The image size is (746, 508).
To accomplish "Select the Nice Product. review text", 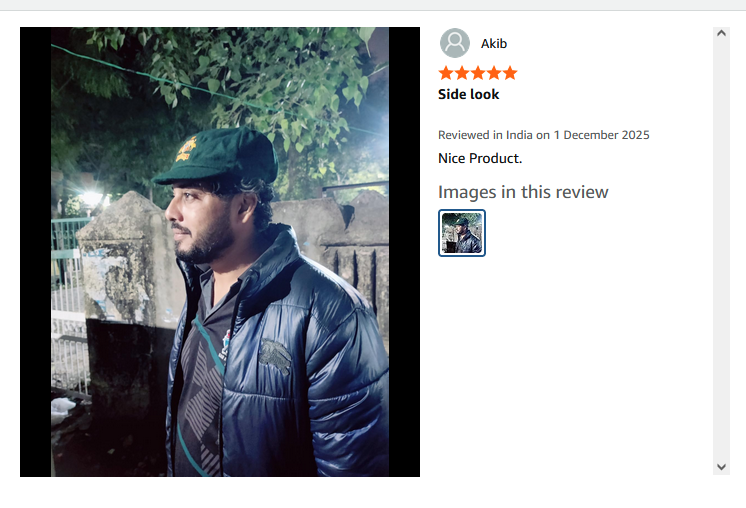I will coord(480,158).
